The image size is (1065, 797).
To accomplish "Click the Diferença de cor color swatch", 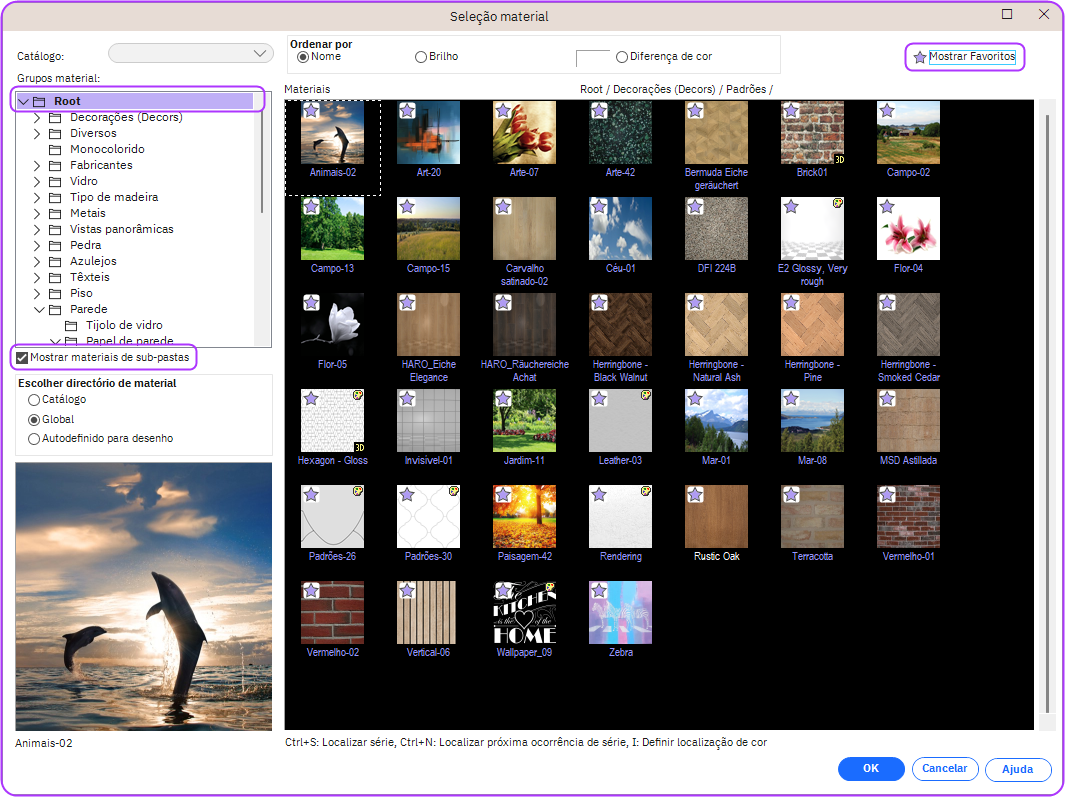I will coord(592,58).
